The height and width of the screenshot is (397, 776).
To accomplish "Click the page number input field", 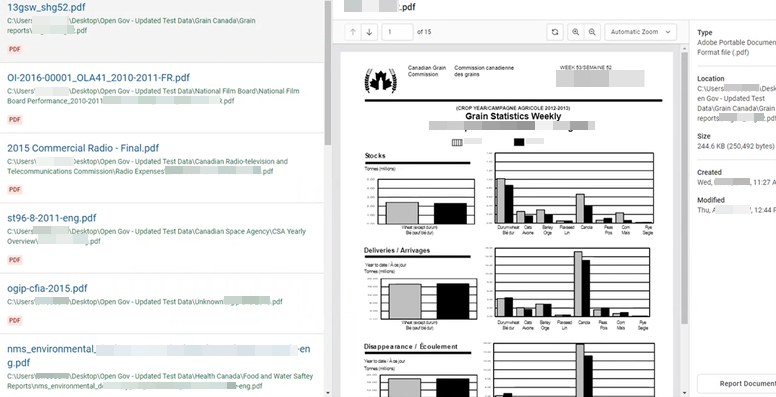I will (397, 32).
